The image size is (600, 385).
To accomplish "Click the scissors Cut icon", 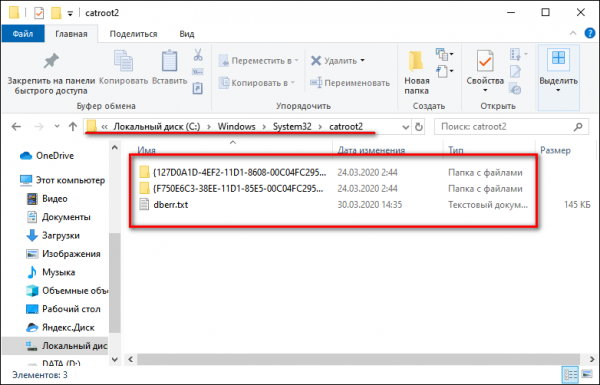I will (x=198, y=55).
